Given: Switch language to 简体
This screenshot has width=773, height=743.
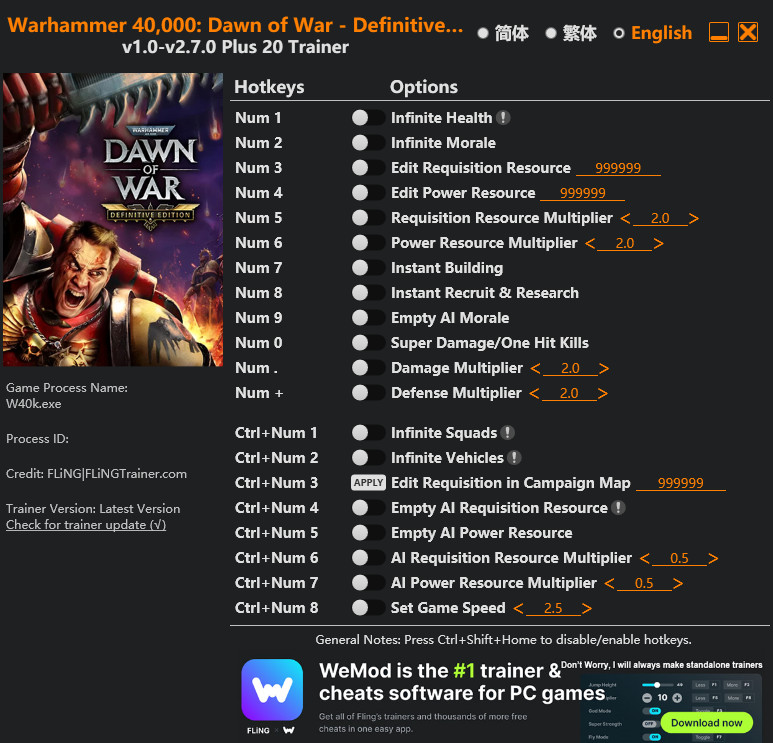Looking at the screenshot, I should tap(483, 33).
